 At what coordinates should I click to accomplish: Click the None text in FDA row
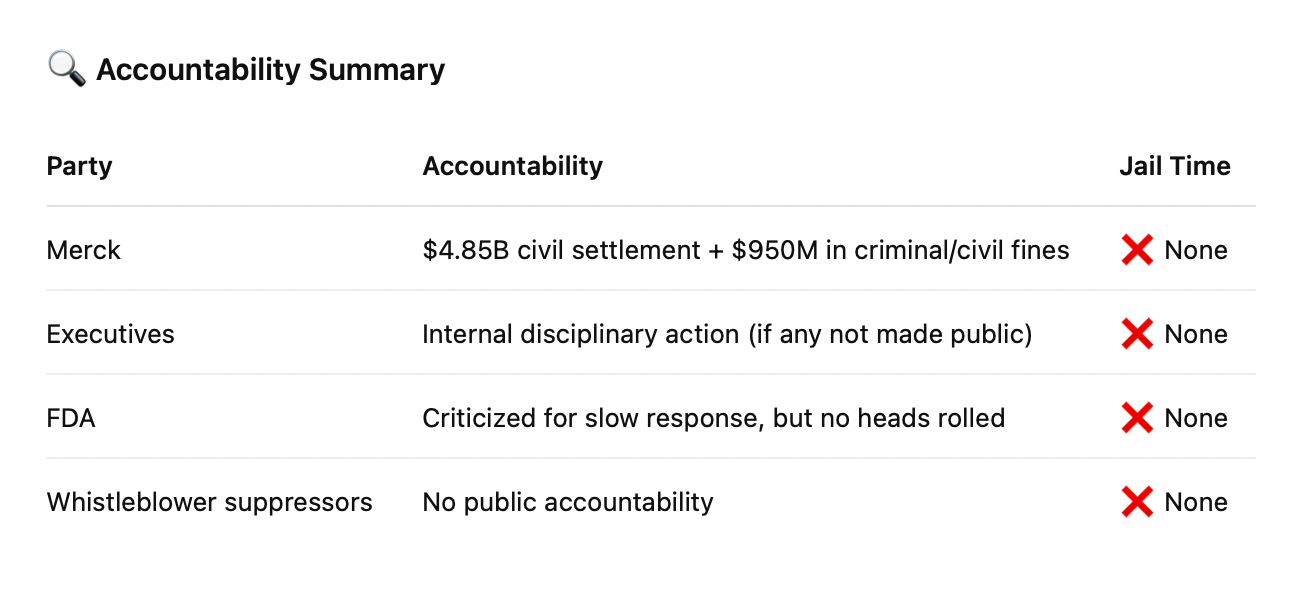point(1195,418)
